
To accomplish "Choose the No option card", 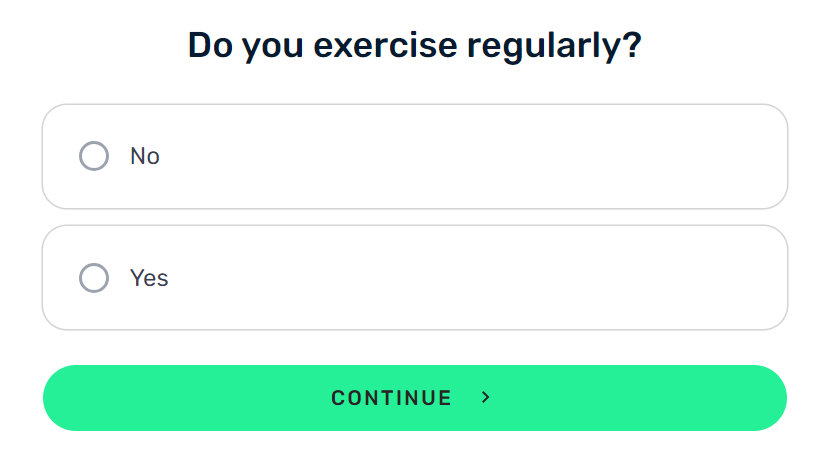I will tap(415, 156).
